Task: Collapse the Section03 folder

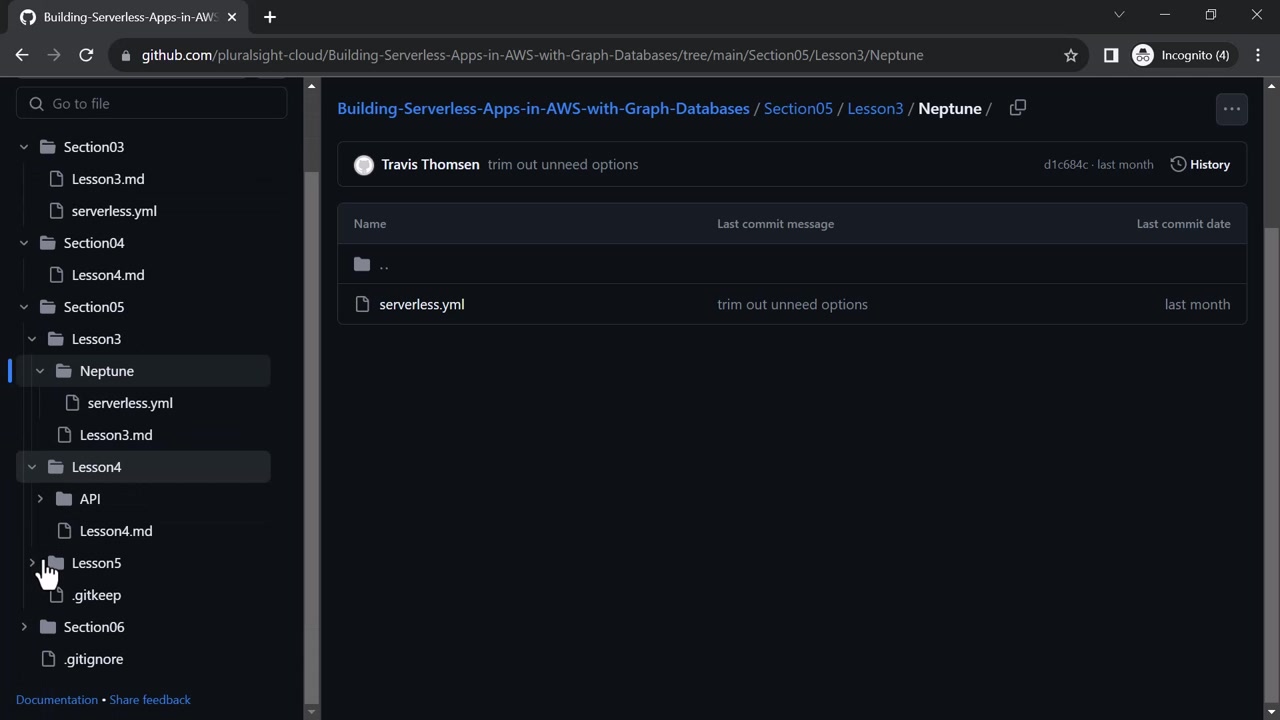Action: (x=24, y=147)
